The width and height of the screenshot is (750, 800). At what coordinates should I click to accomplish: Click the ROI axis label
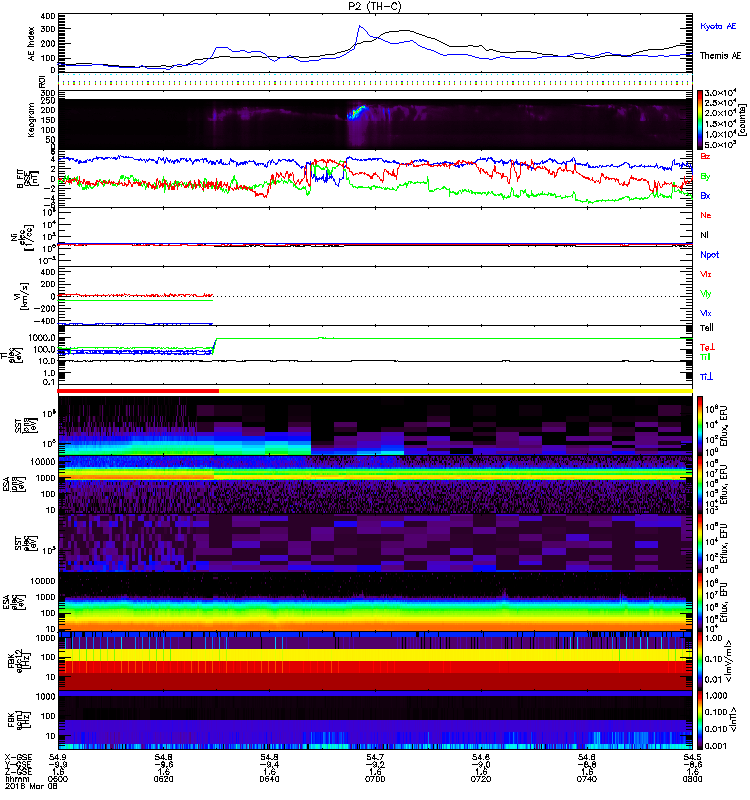(42, 81)
